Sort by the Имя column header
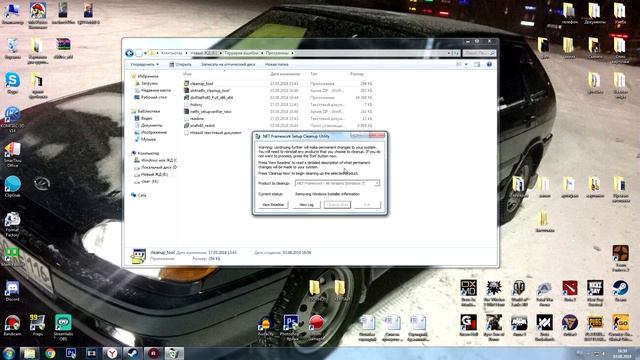This screenshot has height=360, width=640. point(187,74)
